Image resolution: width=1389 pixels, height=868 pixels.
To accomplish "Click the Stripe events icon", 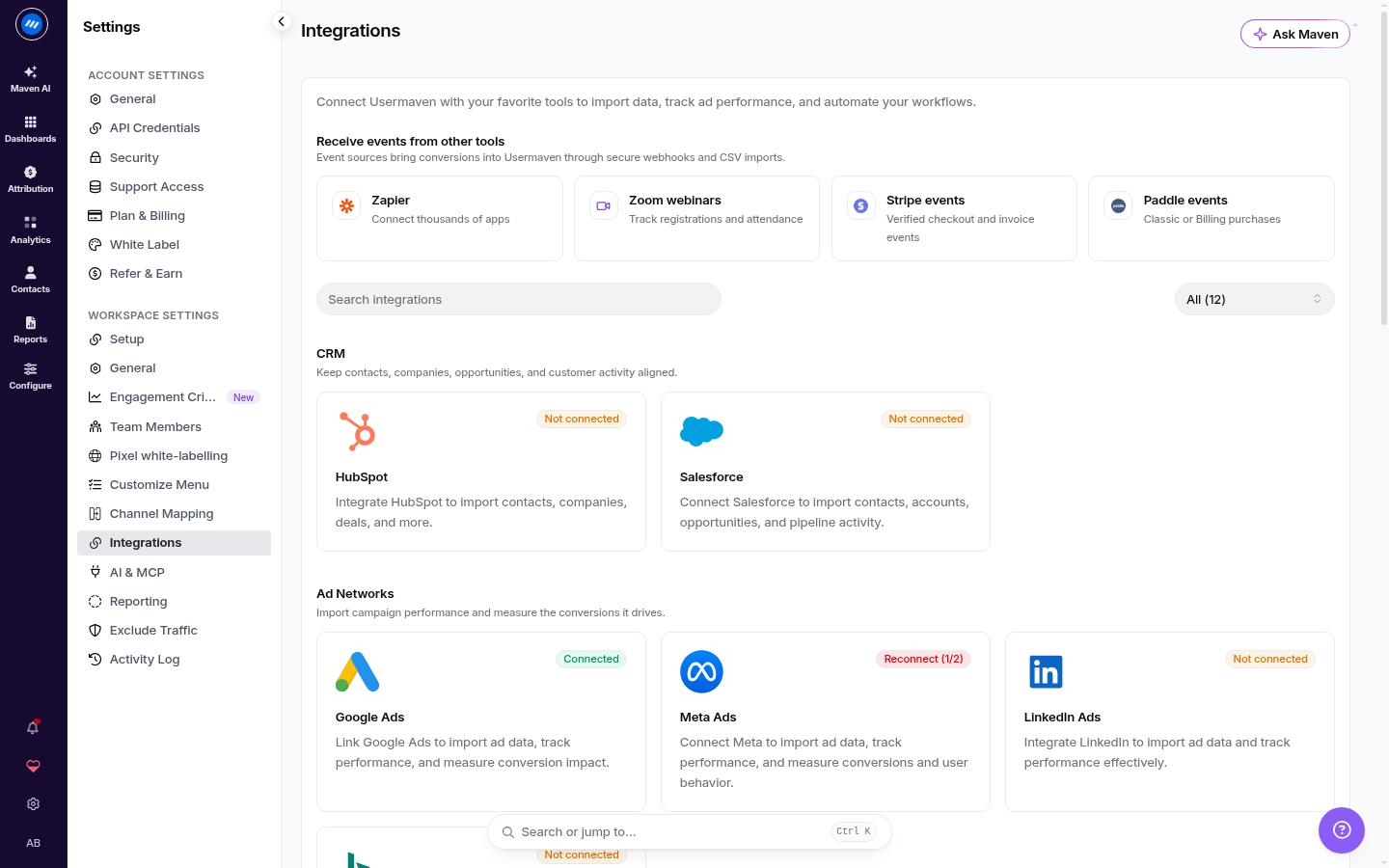I will coord(861,205).
